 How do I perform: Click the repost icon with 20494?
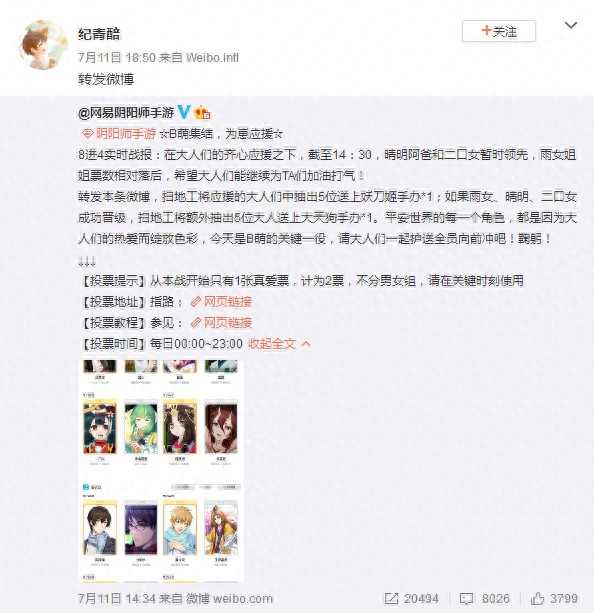[x=411, y=599]
